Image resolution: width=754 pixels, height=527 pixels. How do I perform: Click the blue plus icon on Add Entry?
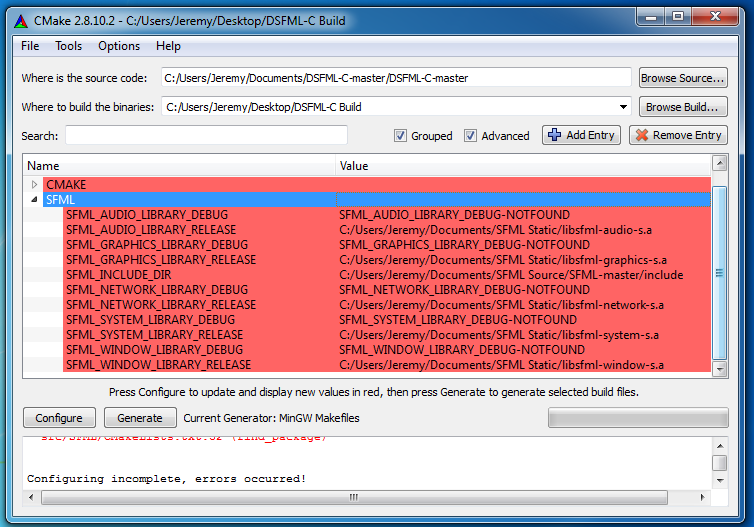click(554, 135)
